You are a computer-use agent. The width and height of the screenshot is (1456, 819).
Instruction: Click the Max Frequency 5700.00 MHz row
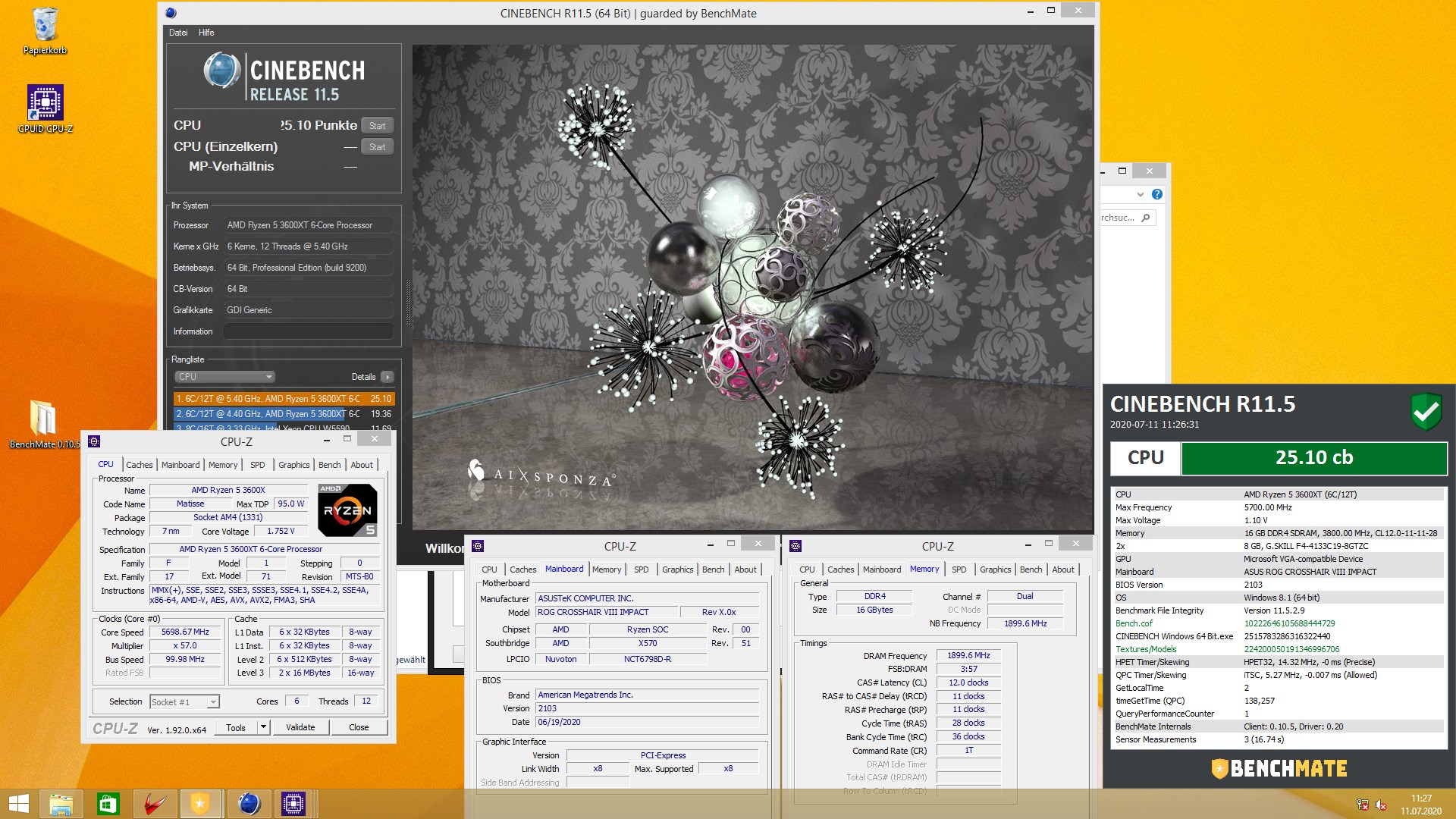pyautogui.click(x=1278, y=507)
